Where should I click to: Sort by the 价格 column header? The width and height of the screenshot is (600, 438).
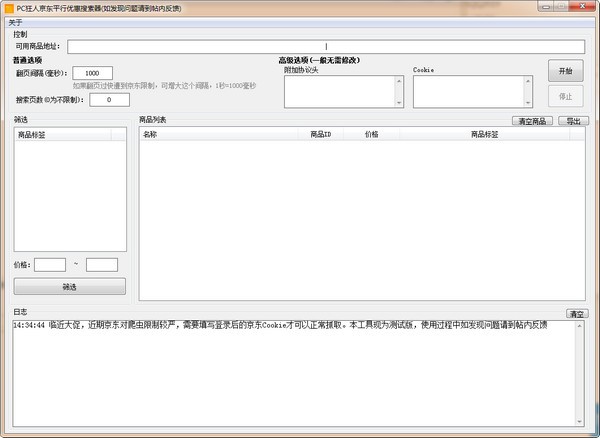(372, 133)
